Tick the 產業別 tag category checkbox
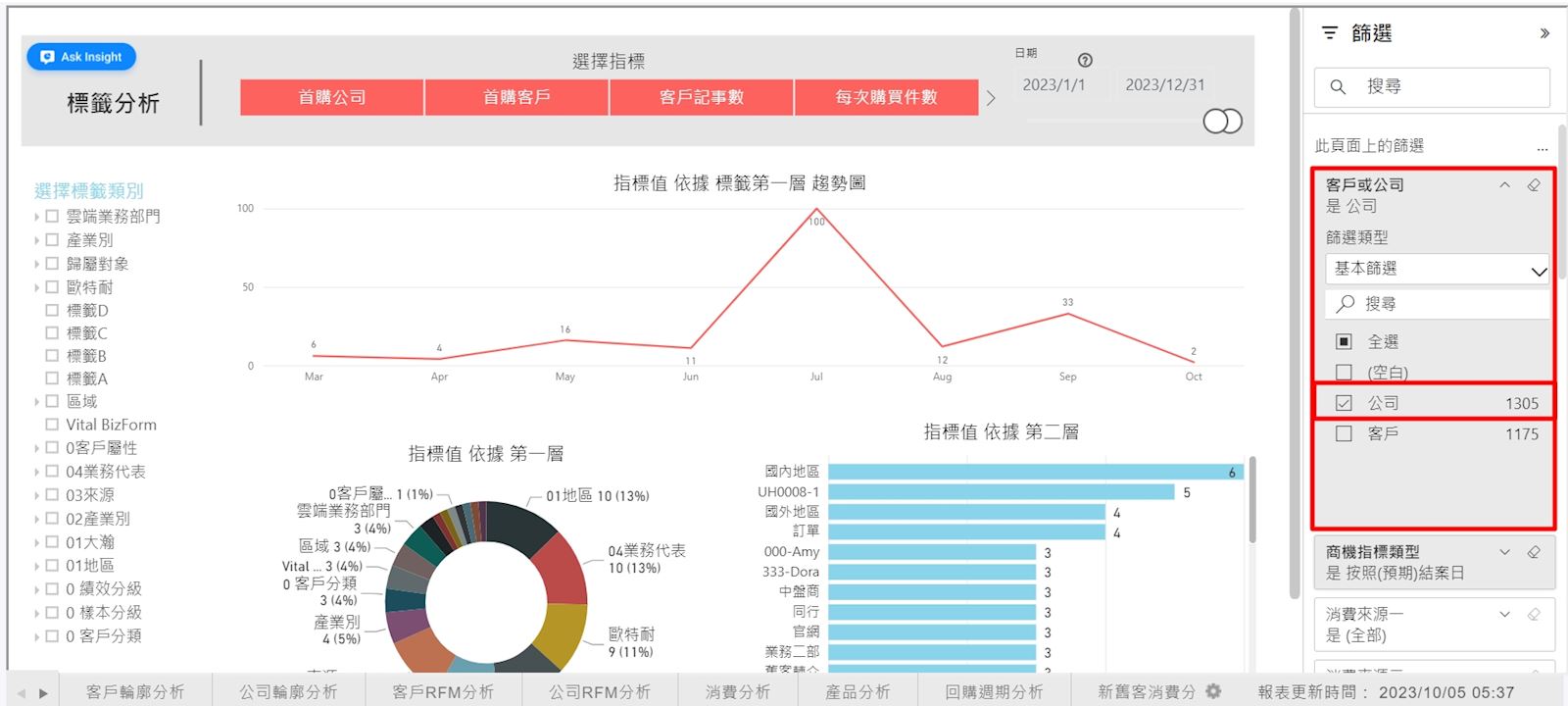Image resolution: width=1568 pixels, height=706 pixels. pyautogui.click(x=52, y=240)
